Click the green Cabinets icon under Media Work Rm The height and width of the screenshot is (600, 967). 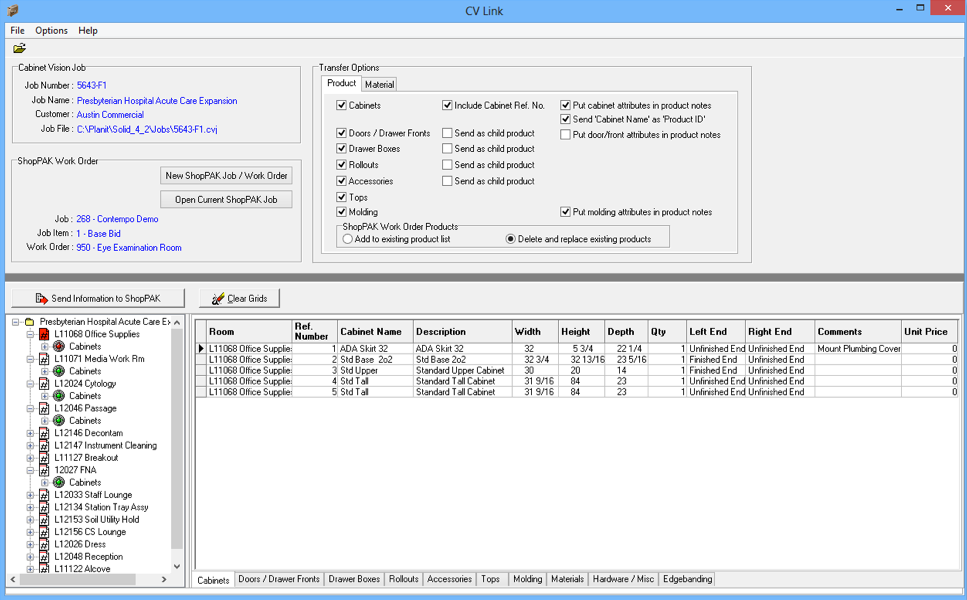[59, 371]
